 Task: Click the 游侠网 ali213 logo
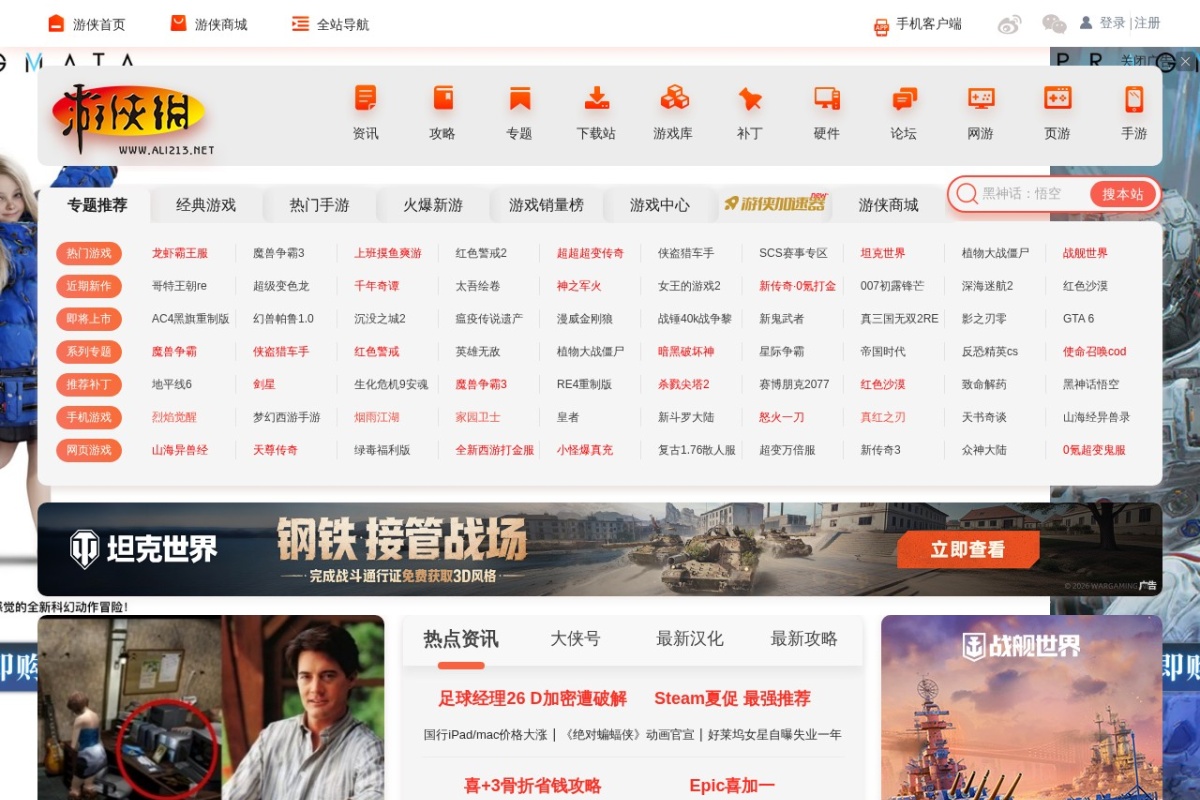coord(132,120)
